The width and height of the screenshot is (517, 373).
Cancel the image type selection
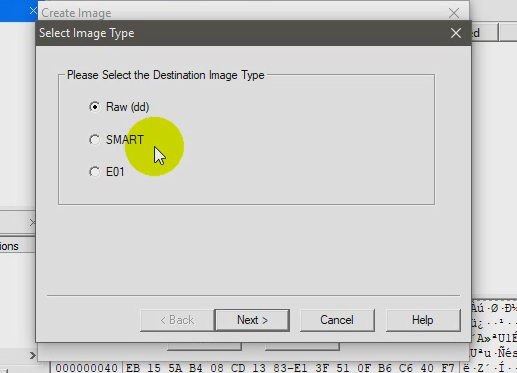coord(337,320)
